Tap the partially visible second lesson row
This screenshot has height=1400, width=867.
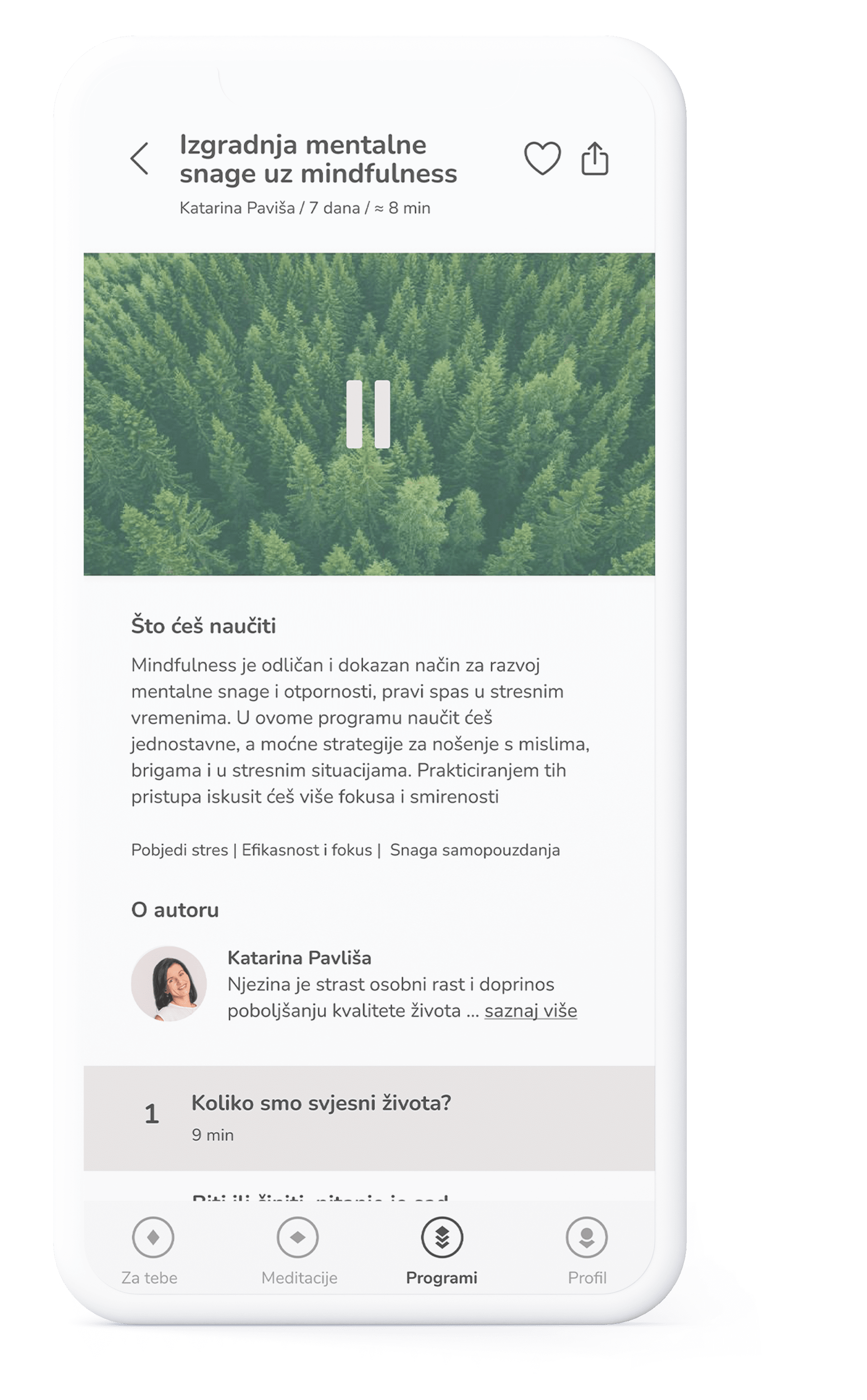(x=369, y=1186)
